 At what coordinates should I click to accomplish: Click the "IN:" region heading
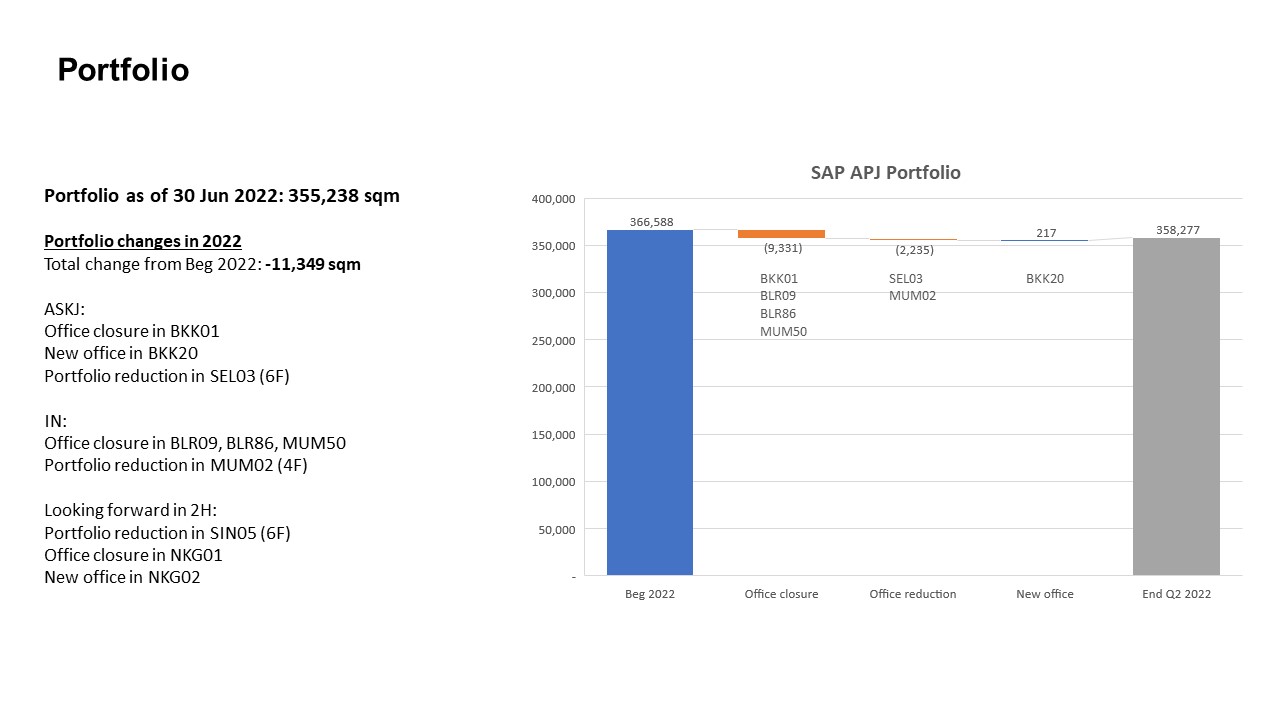pyautogui.click(x=55, y=421)
